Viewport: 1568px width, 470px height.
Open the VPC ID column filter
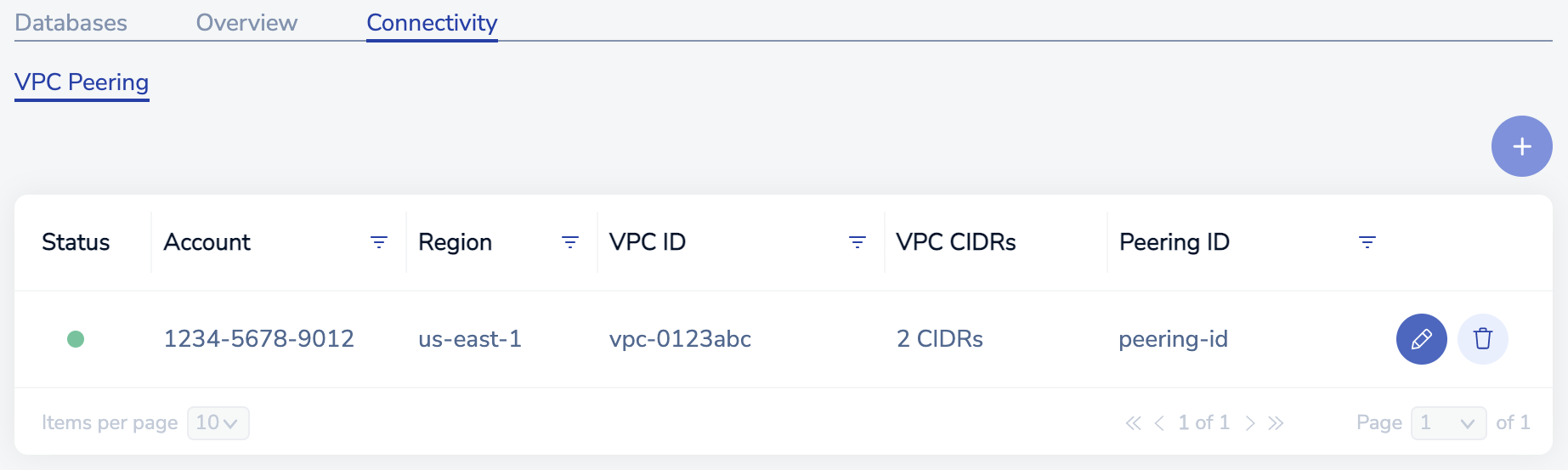[858, 242]
